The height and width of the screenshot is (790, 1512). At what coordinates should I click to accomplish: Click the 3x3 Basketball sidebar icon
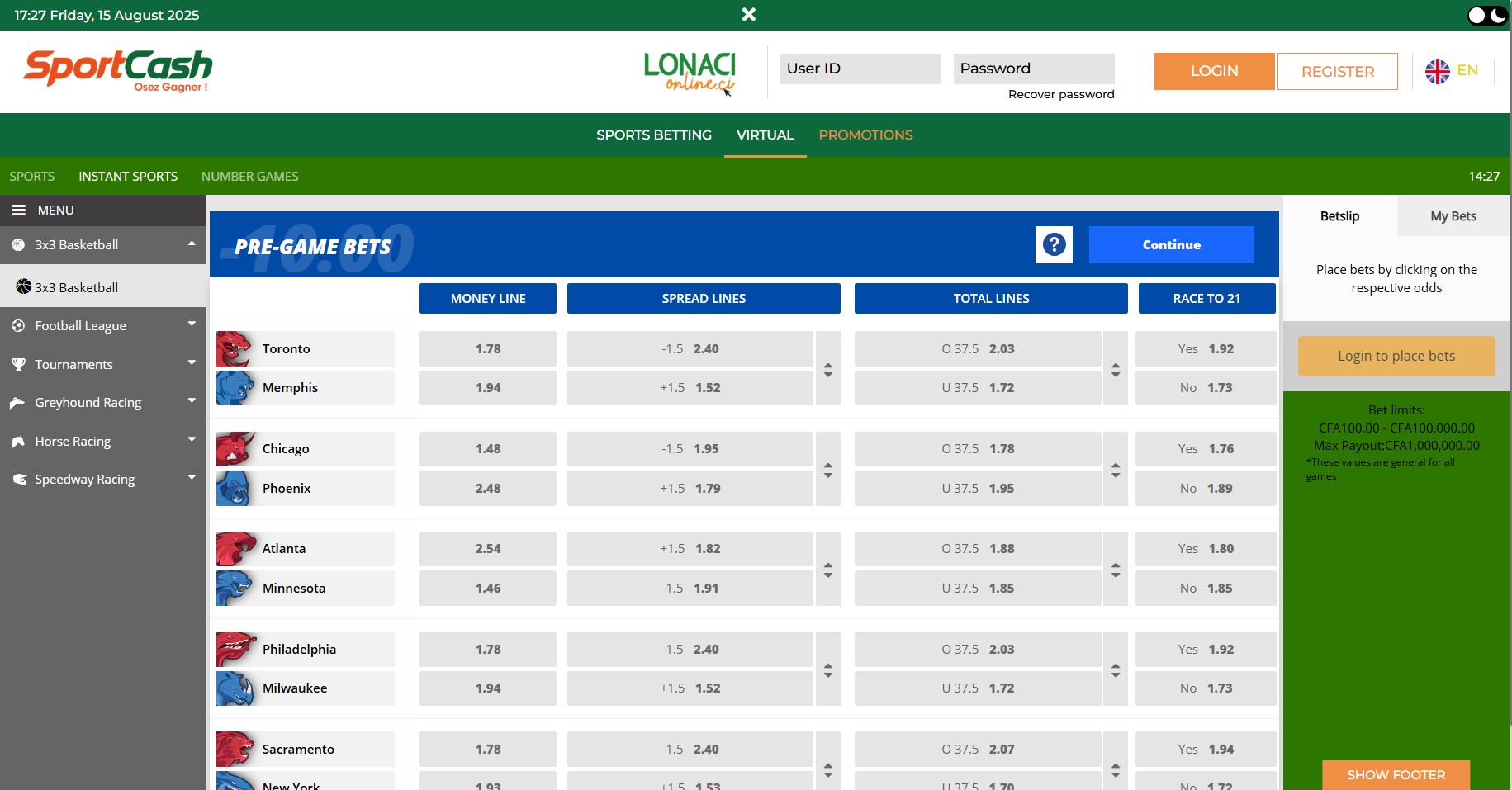click(x=18, y=244)
